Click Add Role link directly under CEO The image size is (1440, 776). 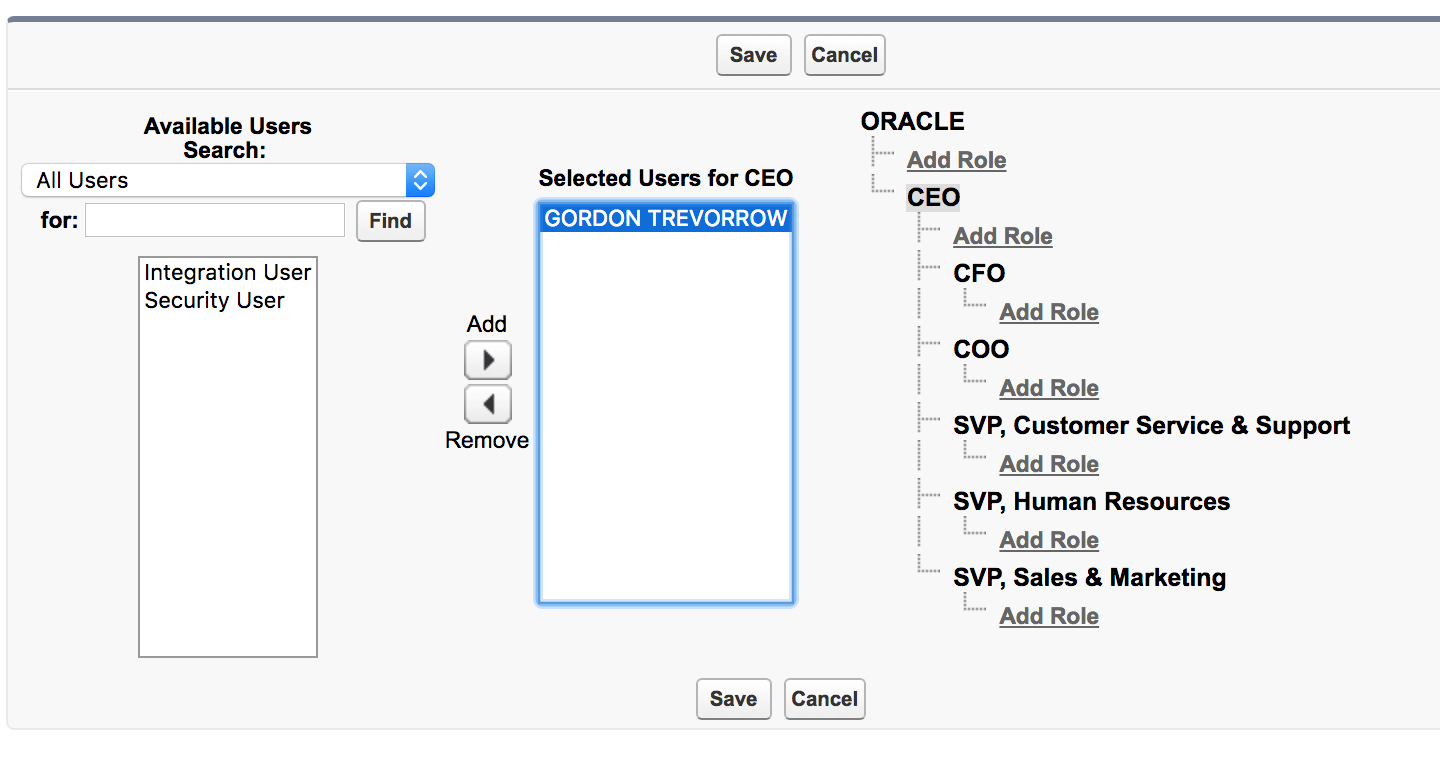pos(1002,236)
